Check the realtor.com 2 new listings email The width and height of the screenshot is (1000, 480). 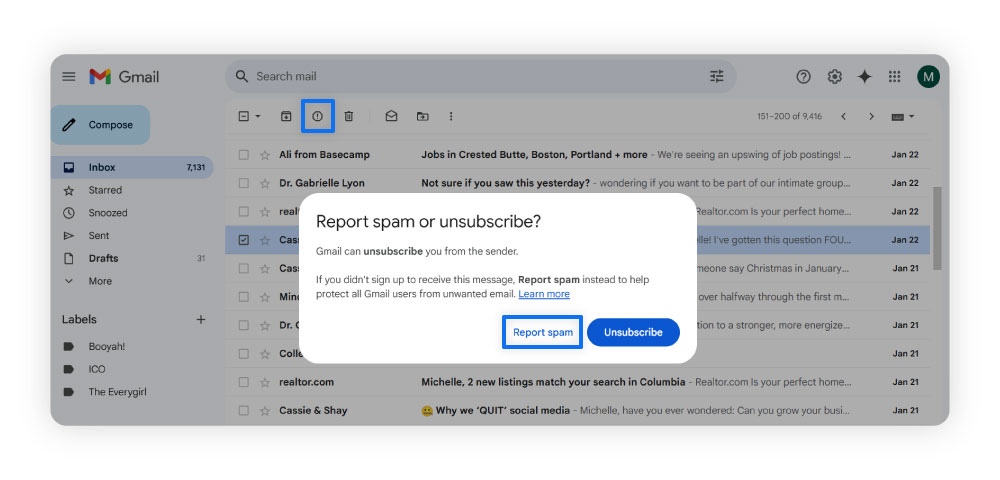coord(243,382)
